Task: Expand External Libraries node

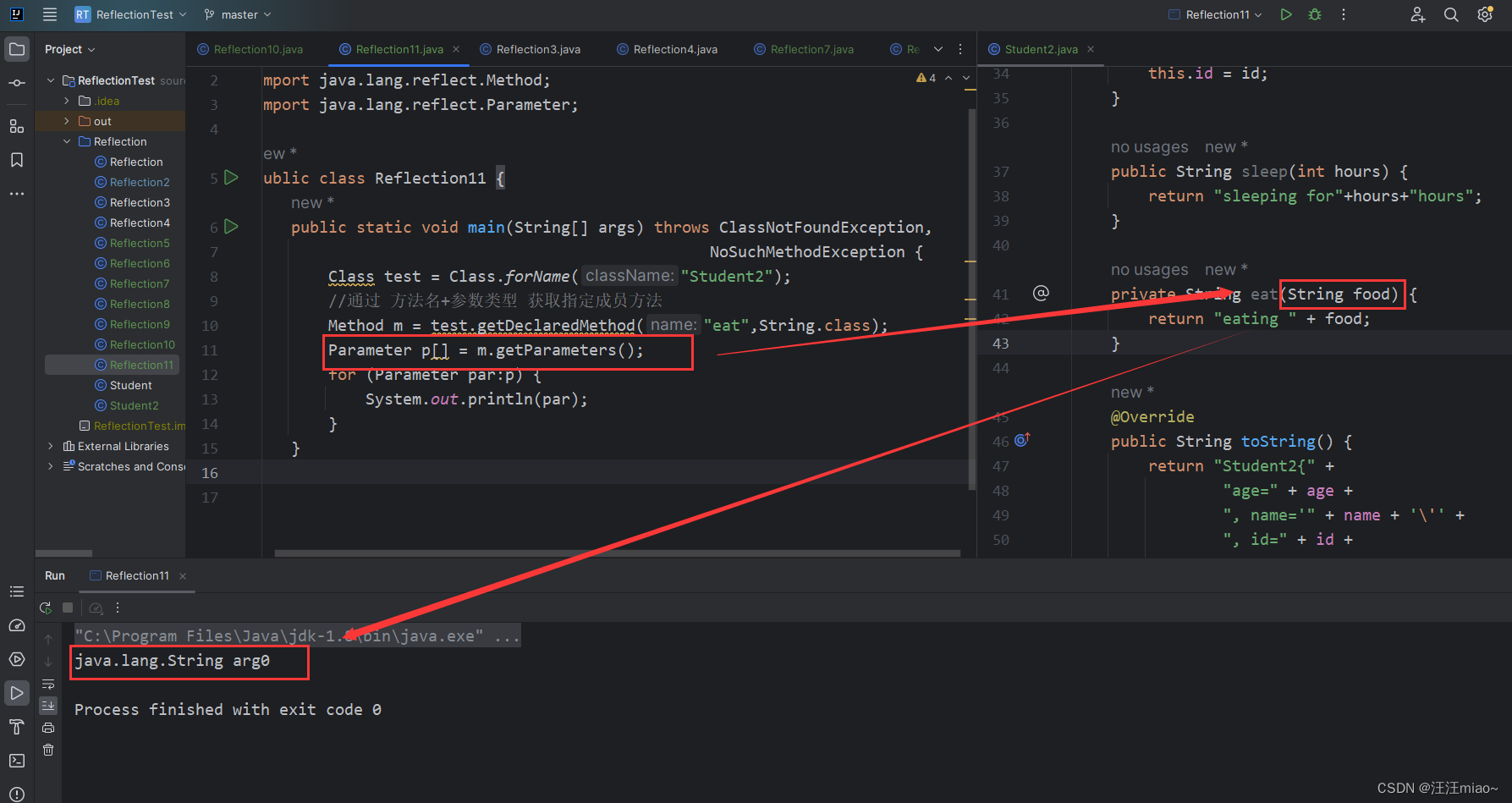Action: (51, 446)
